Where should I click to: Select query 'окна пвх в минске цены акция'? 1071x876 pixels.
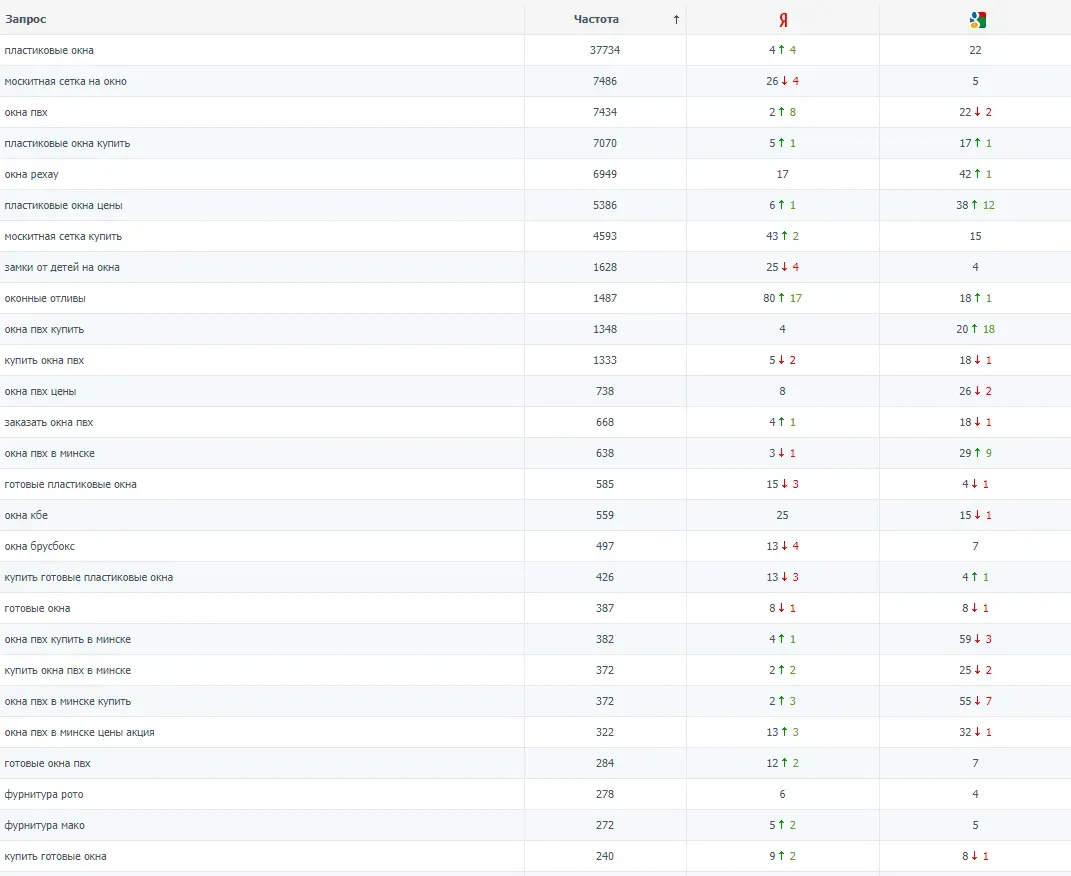[x=79, y=733]
